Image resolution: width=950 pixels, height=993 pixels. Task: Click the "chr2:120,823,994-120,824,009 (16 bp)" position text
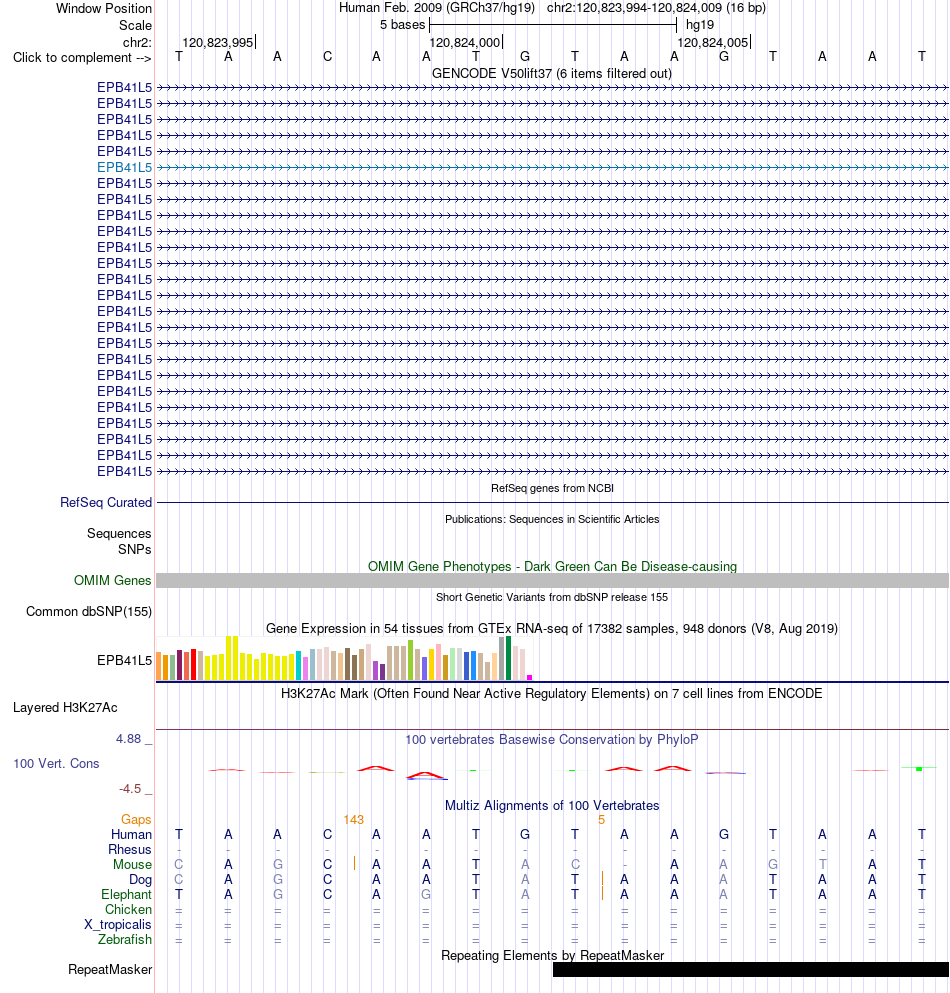pos(656,8)
